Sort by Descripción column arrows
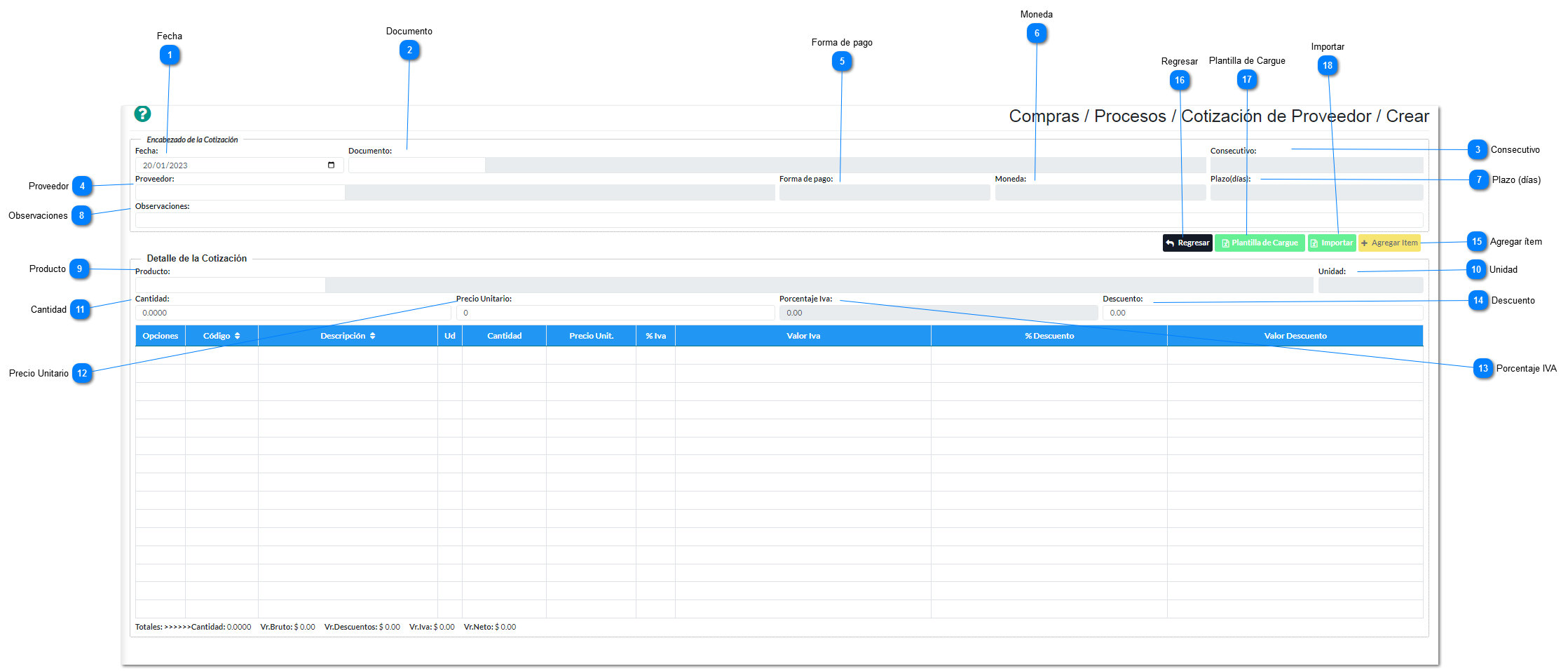The image size is (1568, 671). point(373,336)
